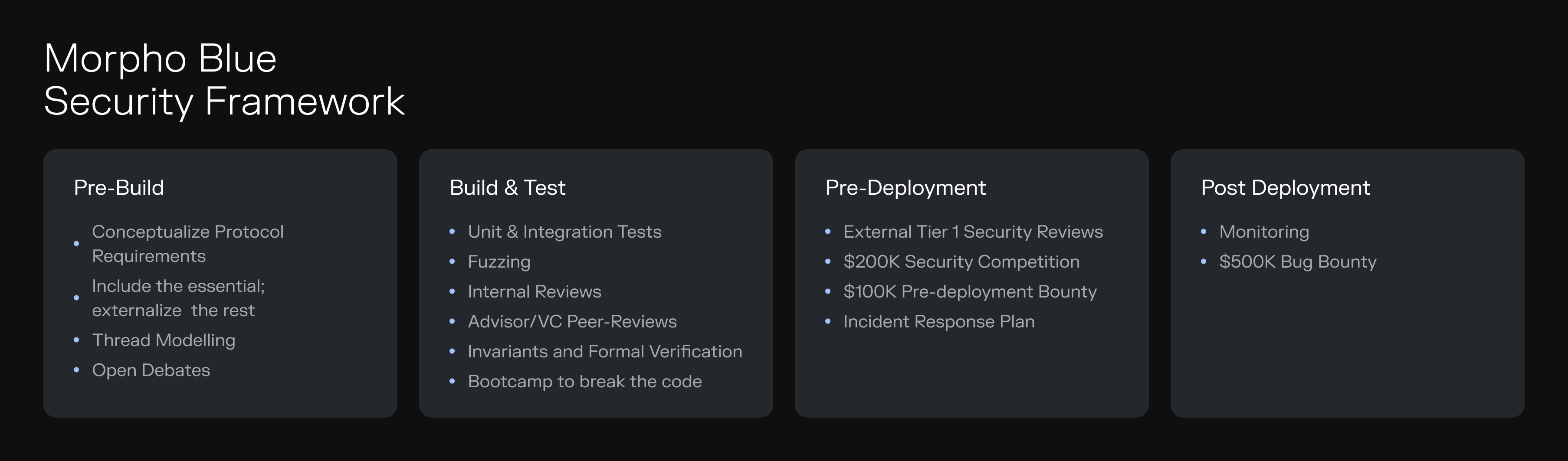This screenshot has width=1568, height=461.
Task: Click Conceptualize Protocol Requirements item
Action: click(187, 243)
